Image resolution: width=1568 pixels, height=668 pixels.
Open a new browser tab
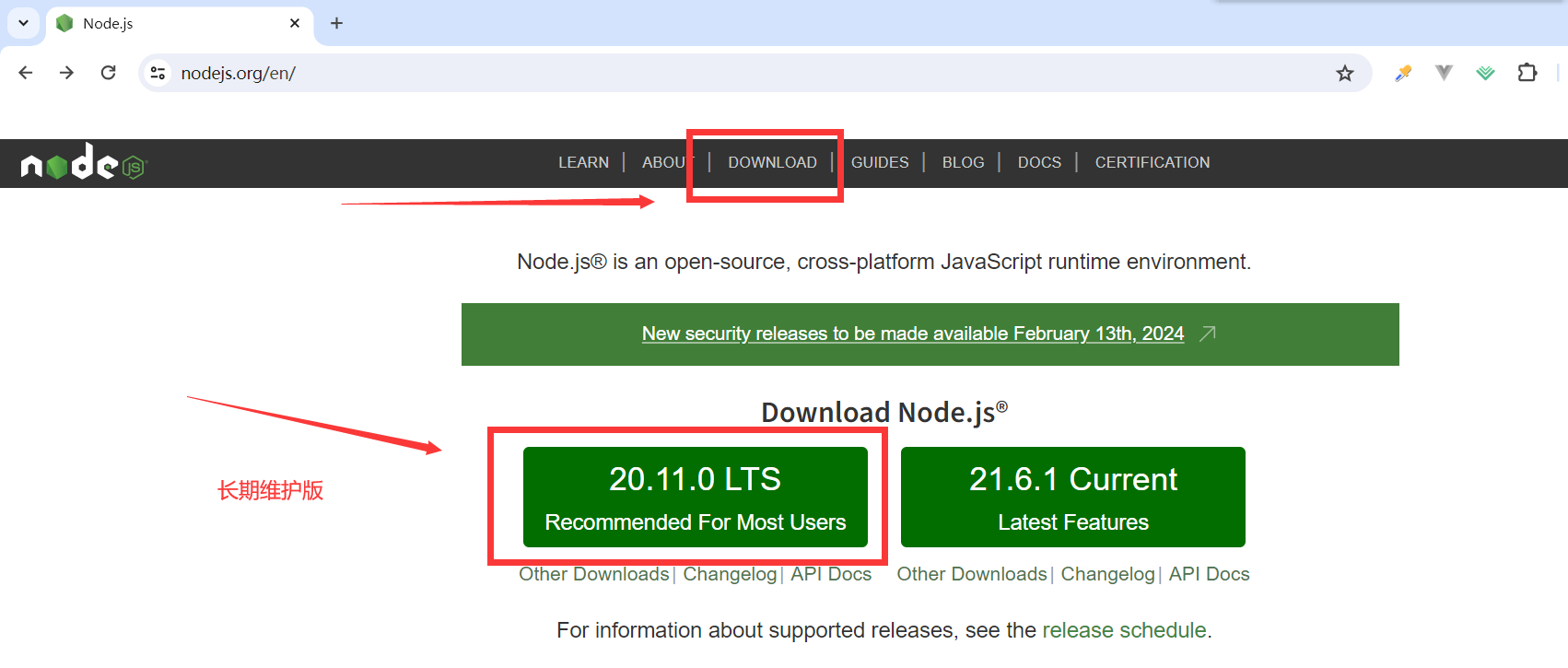[x=336, y=23]
